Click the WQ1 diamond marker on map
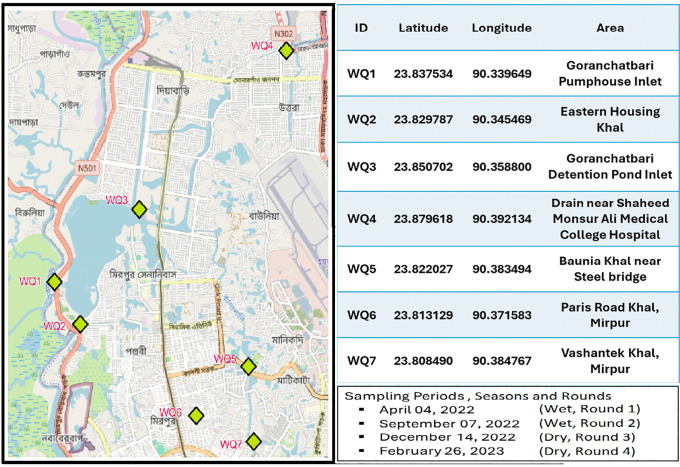The width and height of the screenshot is (680, 467). tap(54, 282)
